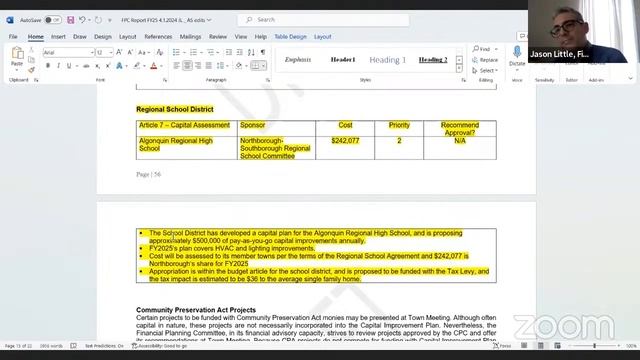Click the Text Highlight Color button
The image size is (640, 360).
coord(137,66)
